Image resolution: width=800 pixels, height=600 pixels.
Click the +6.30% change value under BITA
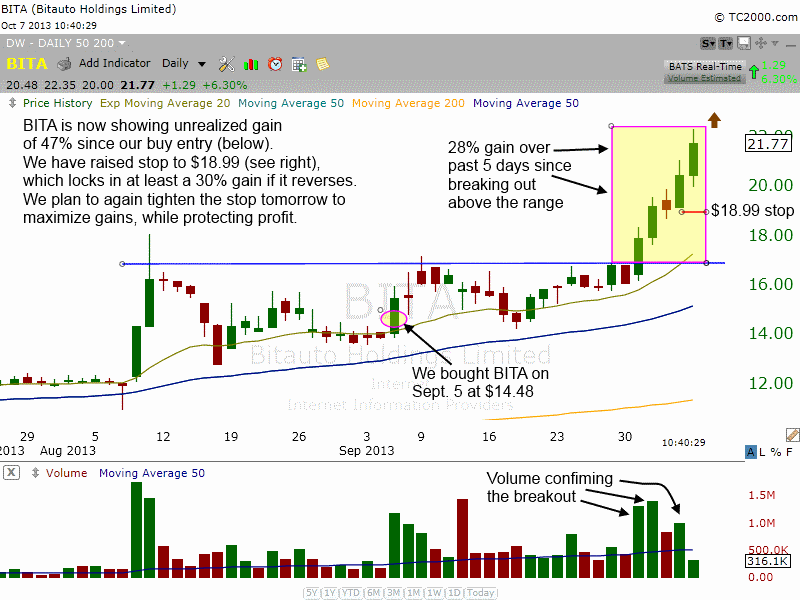click(224, 85)
